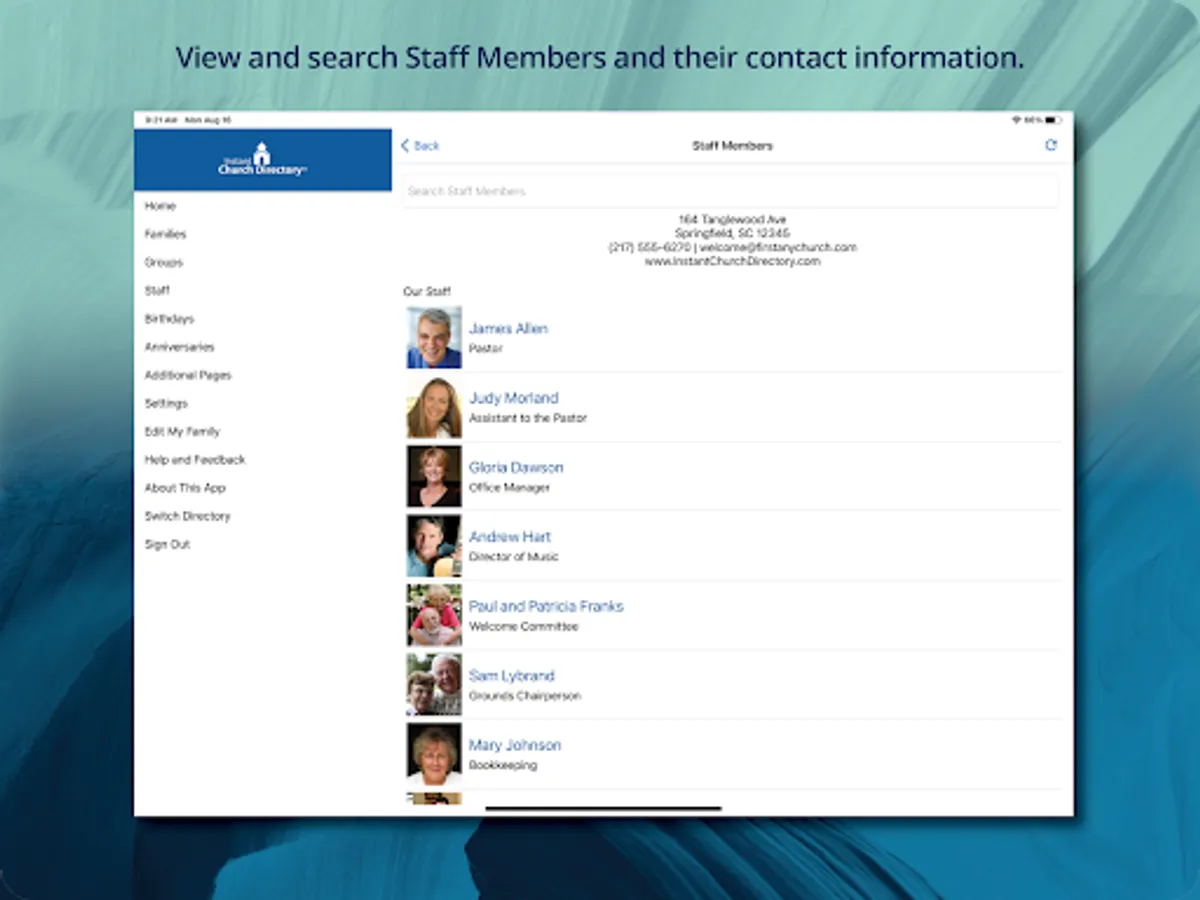Open Paul and Patricia Franks entry
This screenshot has height=900, width=1200.
click(x=733, y=615)
